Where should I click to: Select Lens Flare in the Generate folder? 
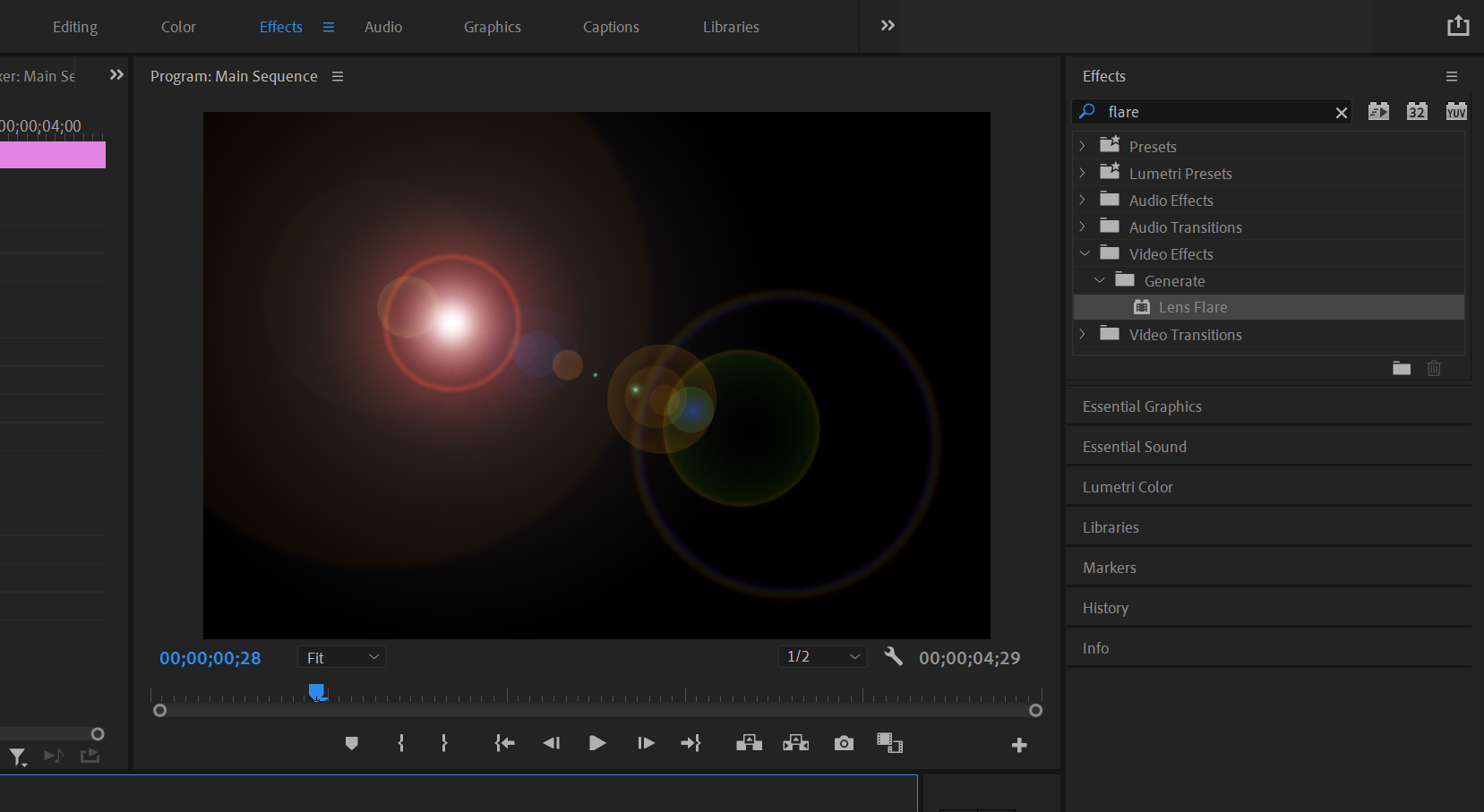point(1192,307)
